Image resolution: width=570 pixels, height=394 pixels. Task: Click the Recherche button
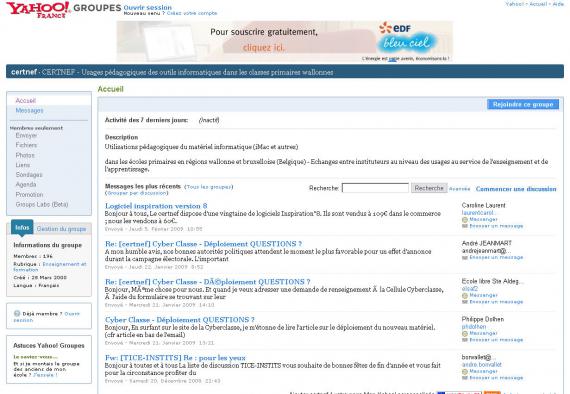pos(429,188)
